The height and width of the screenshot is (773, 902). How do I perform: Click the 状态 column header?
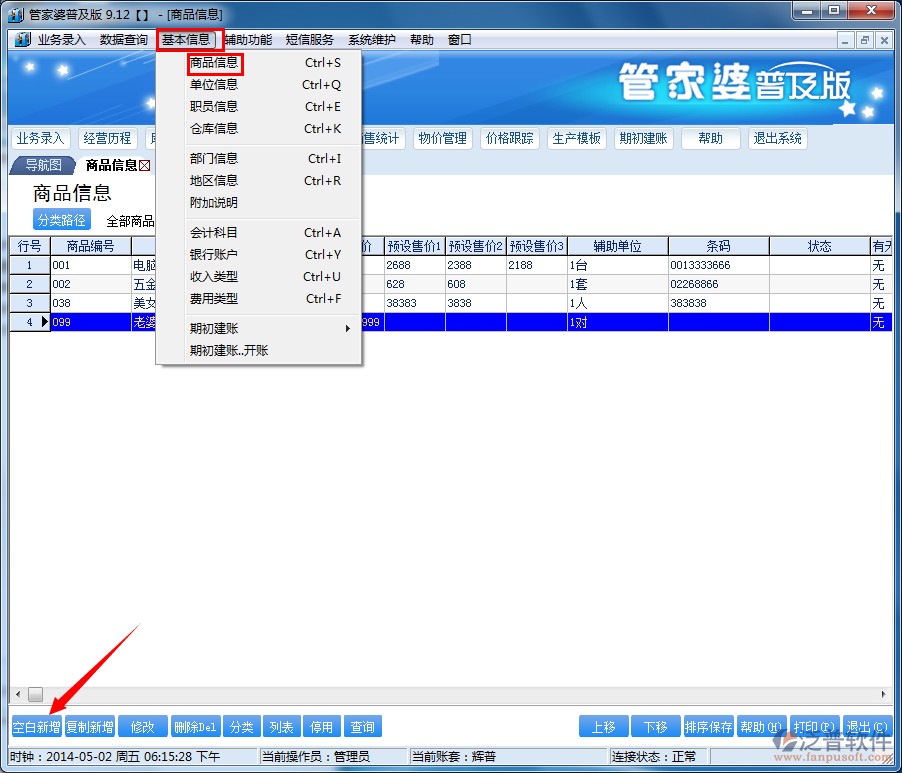coord(820,246)
